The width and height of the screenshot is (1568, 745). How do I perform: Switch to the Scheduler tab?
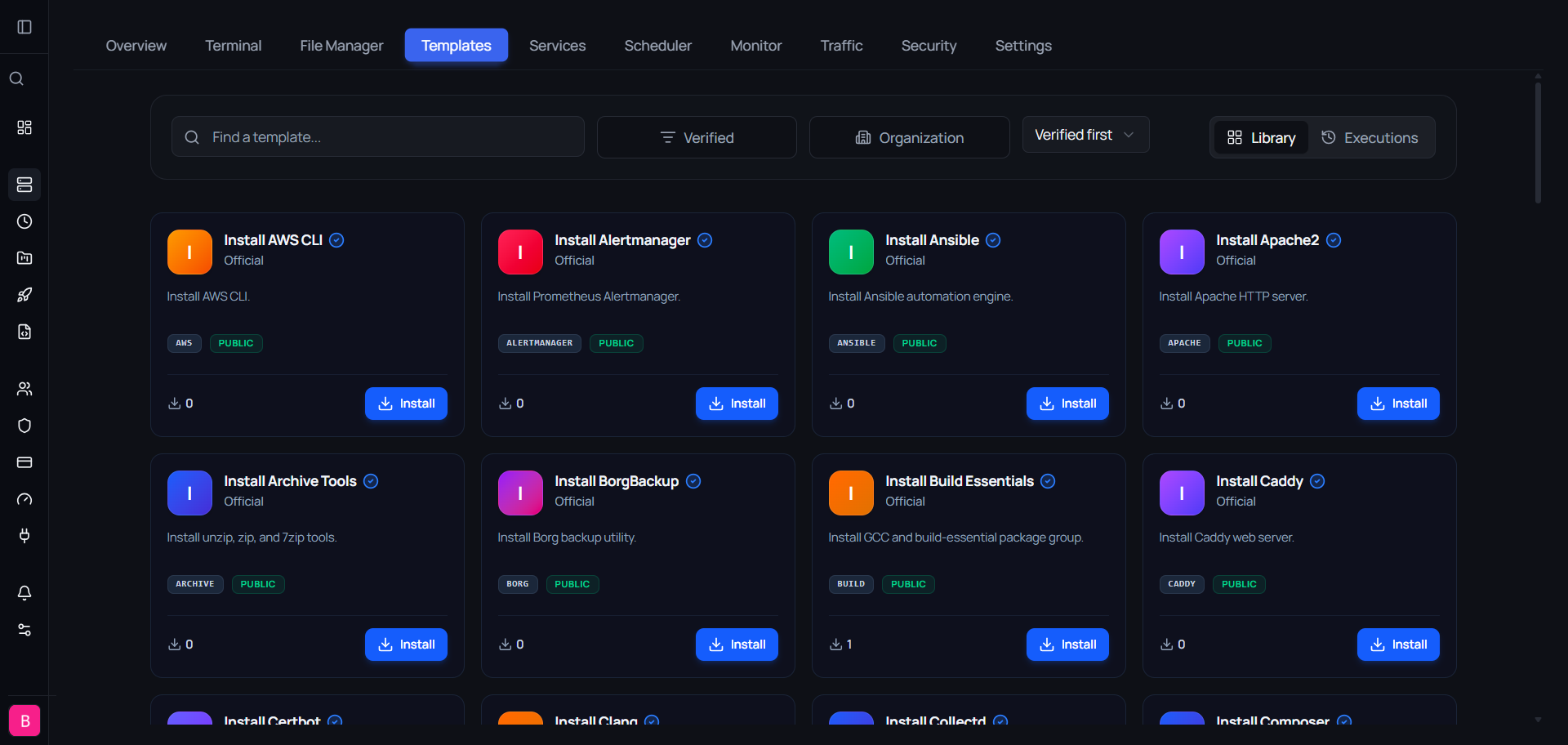click(x=658, y=46)
